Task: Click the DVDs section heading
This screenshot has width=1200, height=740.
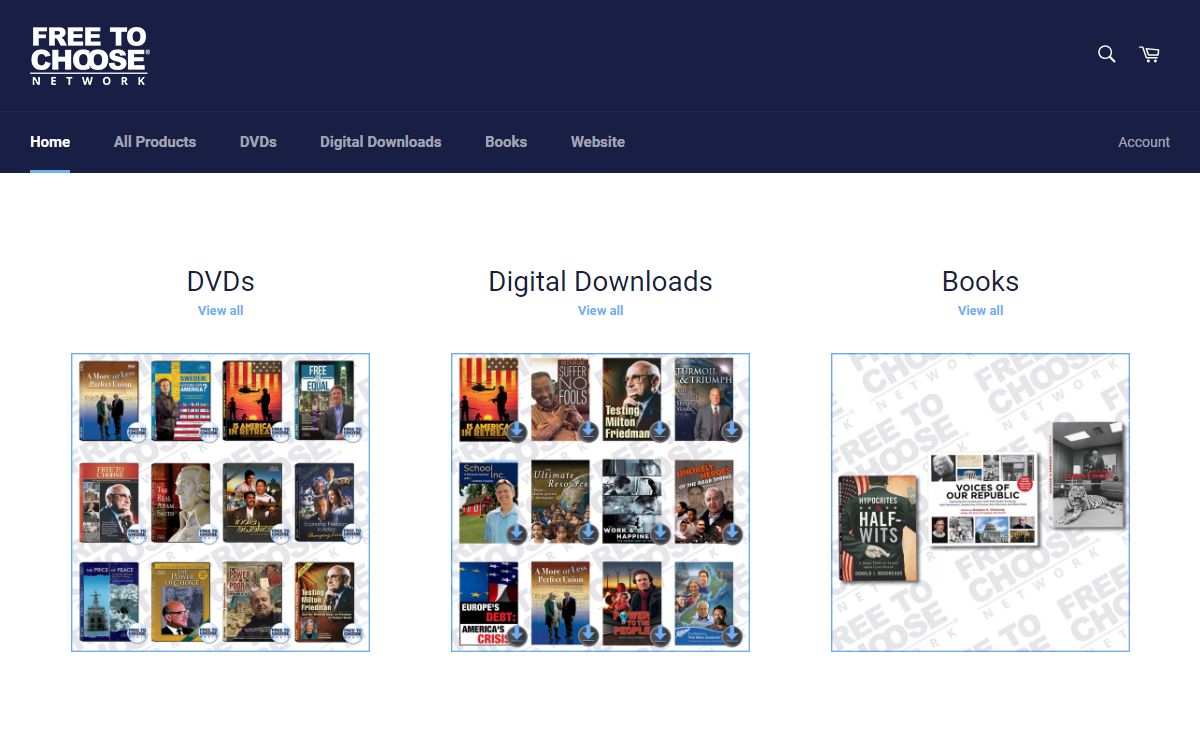Action: click(x=221, y=282)
